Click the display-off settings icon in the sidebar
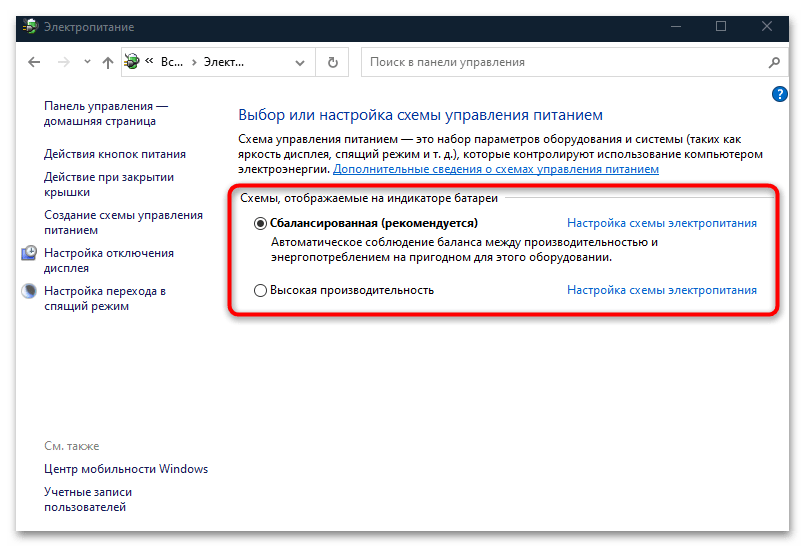Image resolution: width=805 pixels, height=547 pixels. (x=29, y=254)
